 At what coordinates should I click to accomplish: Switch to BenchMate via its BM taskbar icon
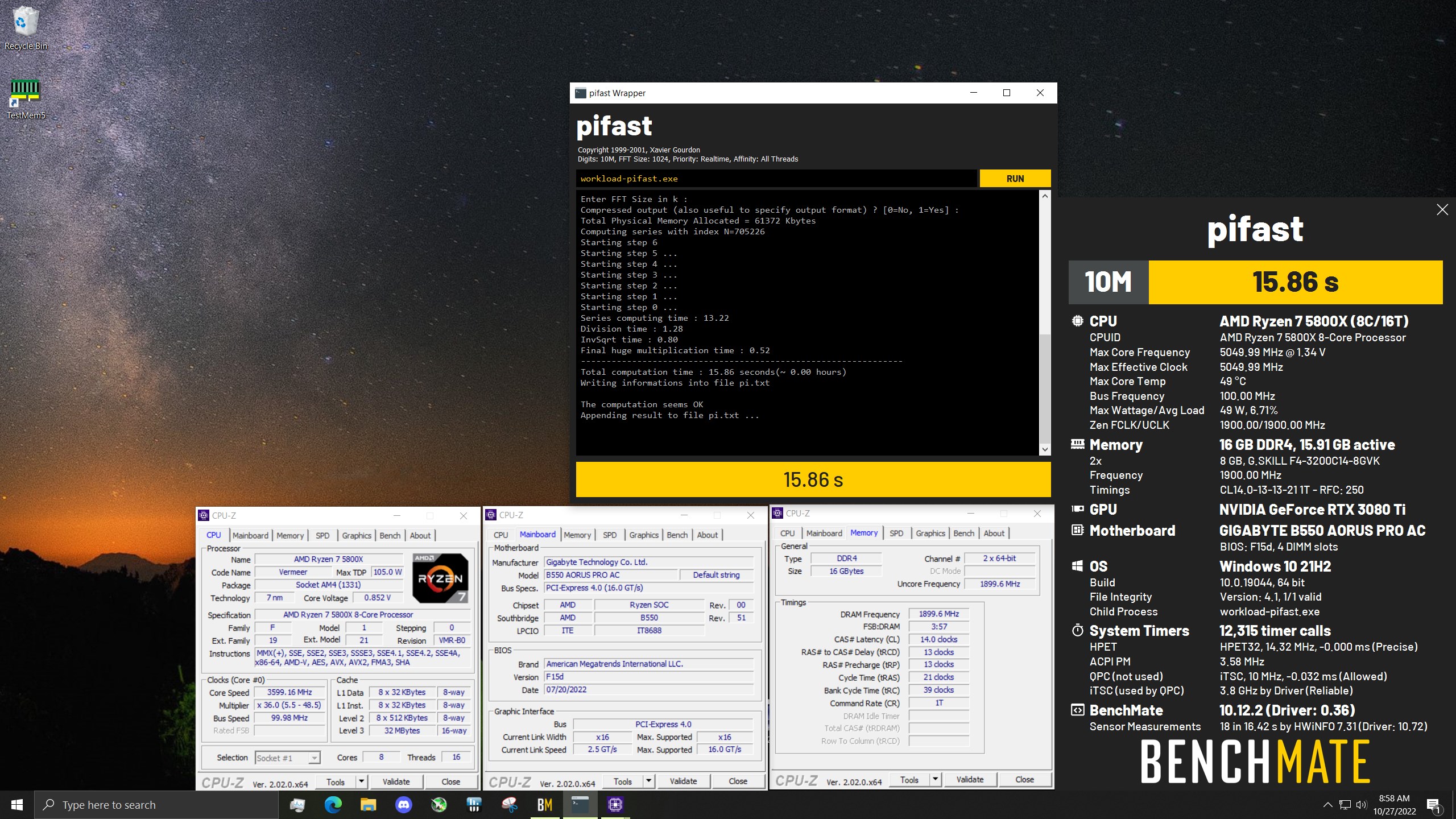pos(545,805)
